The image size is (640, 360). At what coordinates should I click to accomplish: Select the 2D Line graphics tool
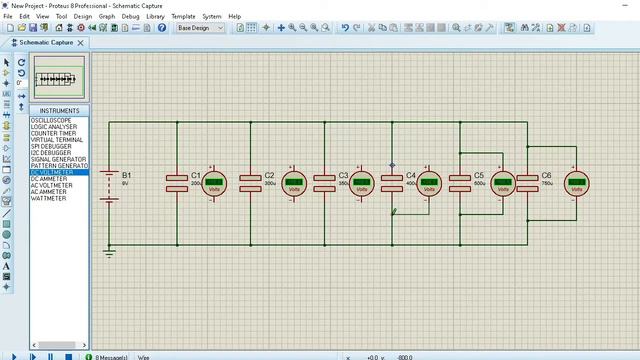(x=7, y=213)
